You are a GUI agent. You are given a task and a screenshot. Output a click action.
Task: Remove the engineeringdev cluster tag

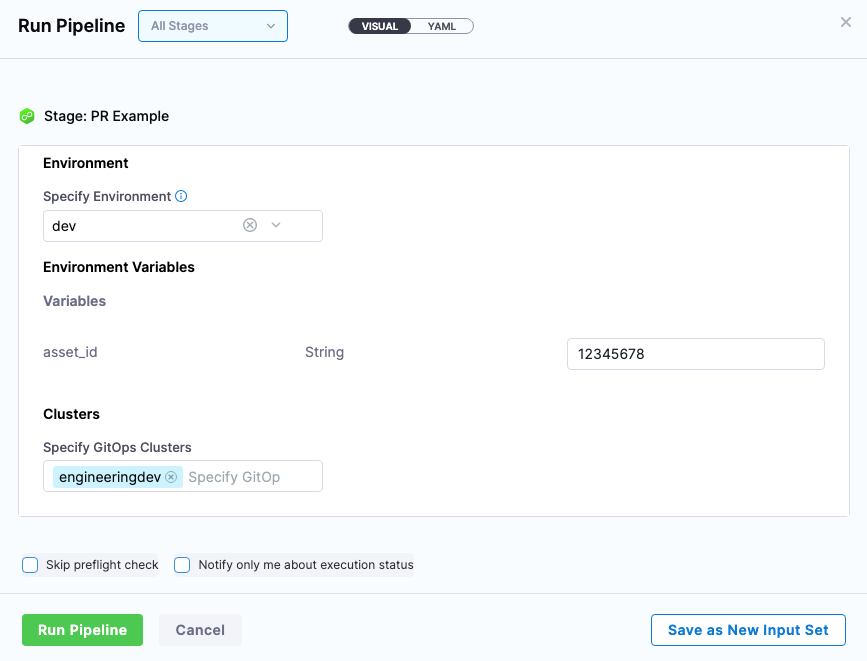coord(171,477)
